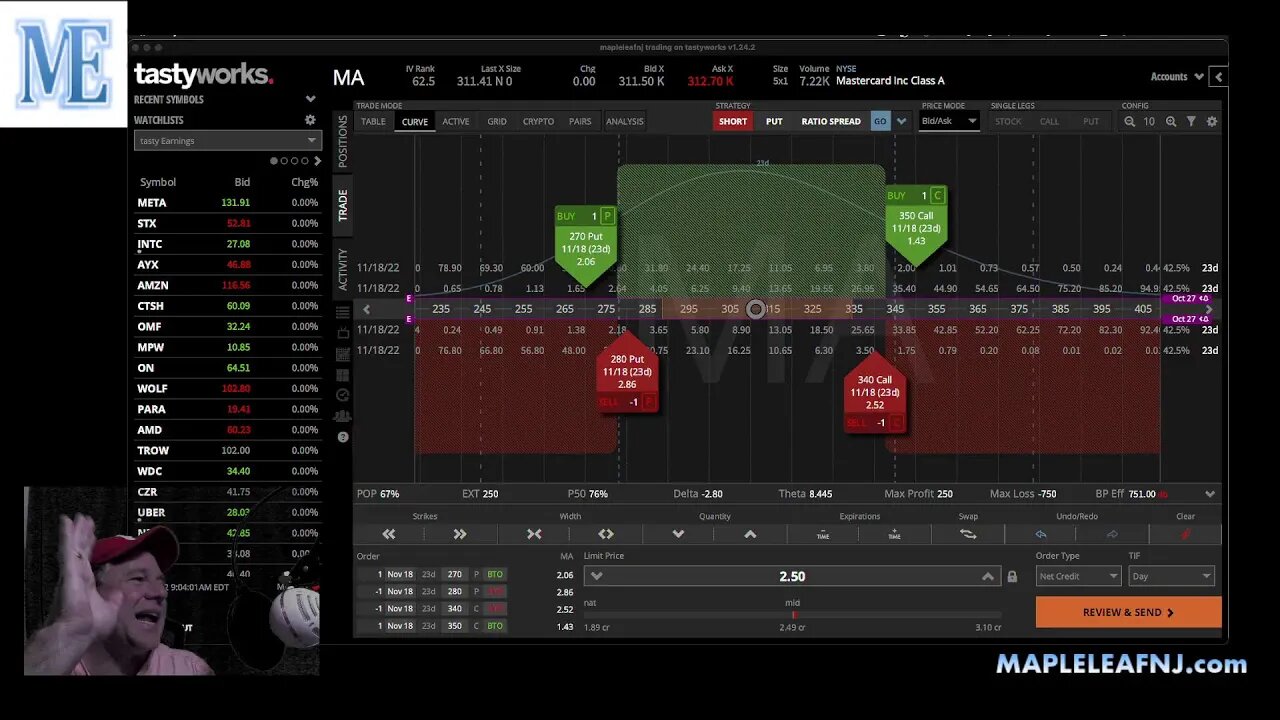This screenshot has width=1280, height=720.
Task: Toggle action on 340 call order row
Action: (495, 609)
